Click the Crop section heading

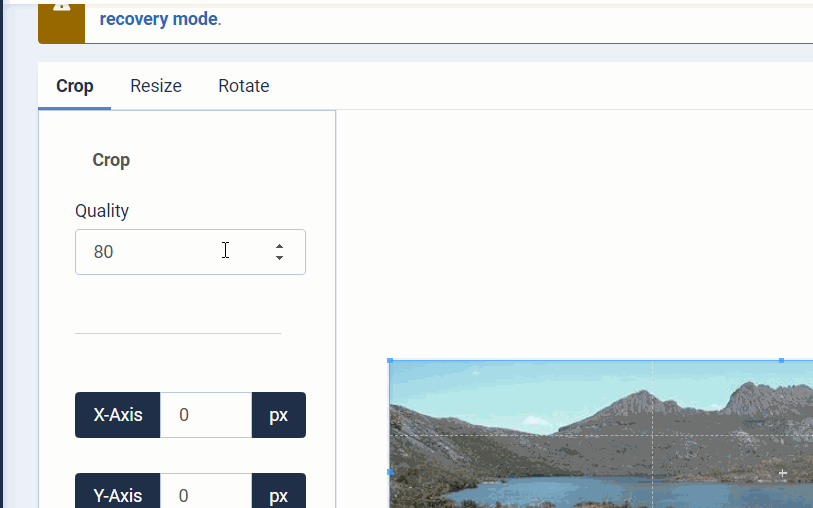(x=111, y=160)
